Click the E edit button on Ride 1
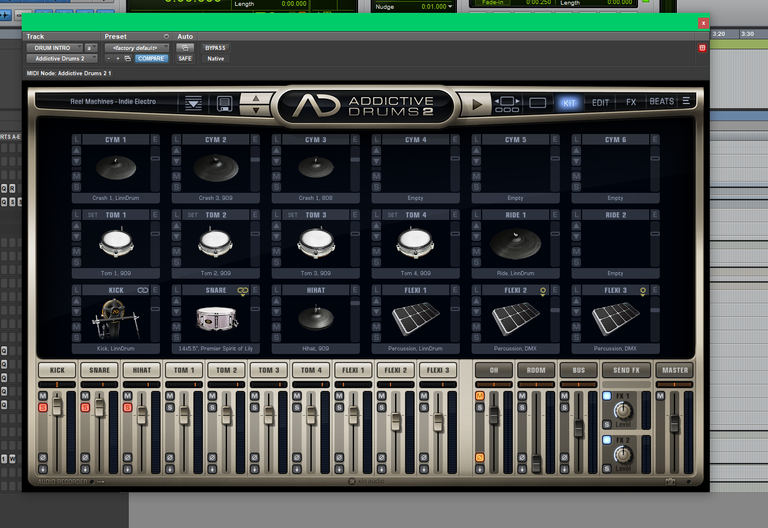The image size is (768, 528). [x=554, y=215]
